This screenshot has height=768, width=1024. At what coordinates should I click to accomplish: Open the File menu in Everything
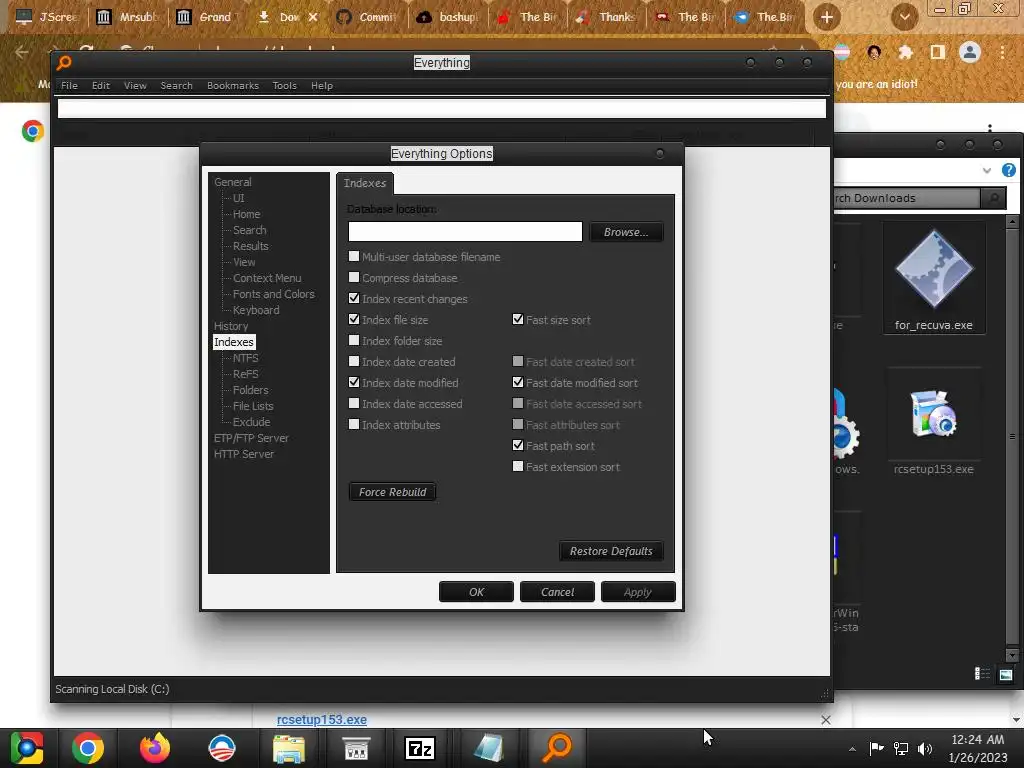69,86
